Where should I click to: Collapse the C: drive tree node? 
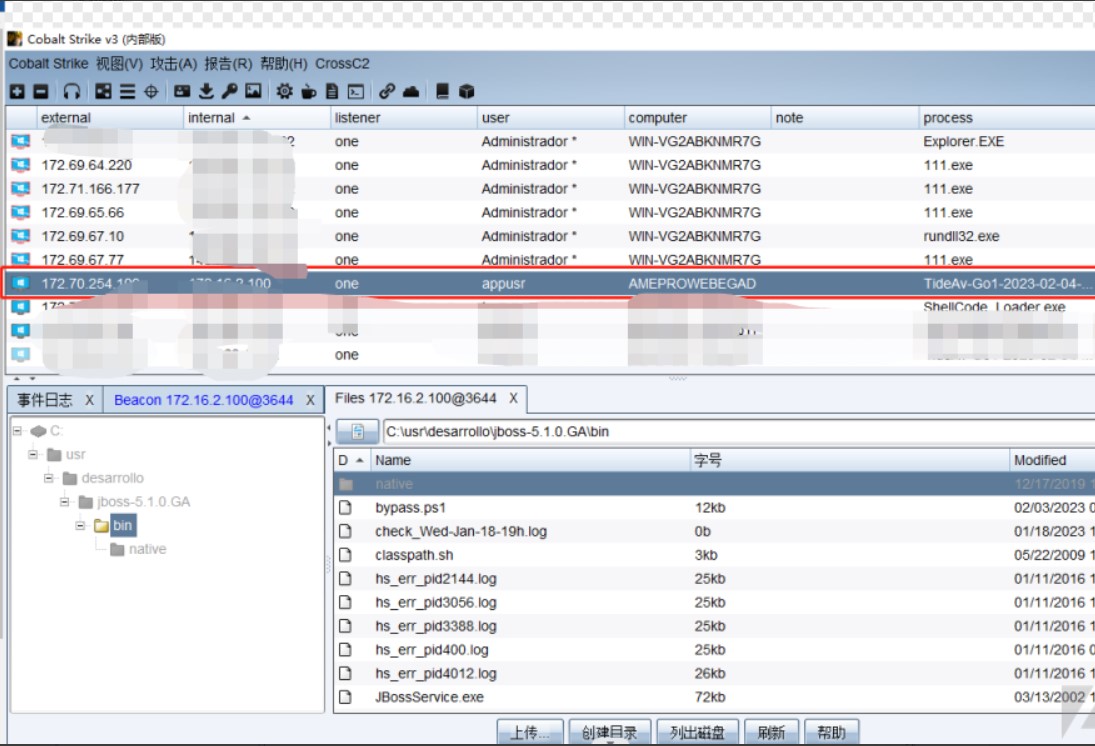[x=17, y=431]
